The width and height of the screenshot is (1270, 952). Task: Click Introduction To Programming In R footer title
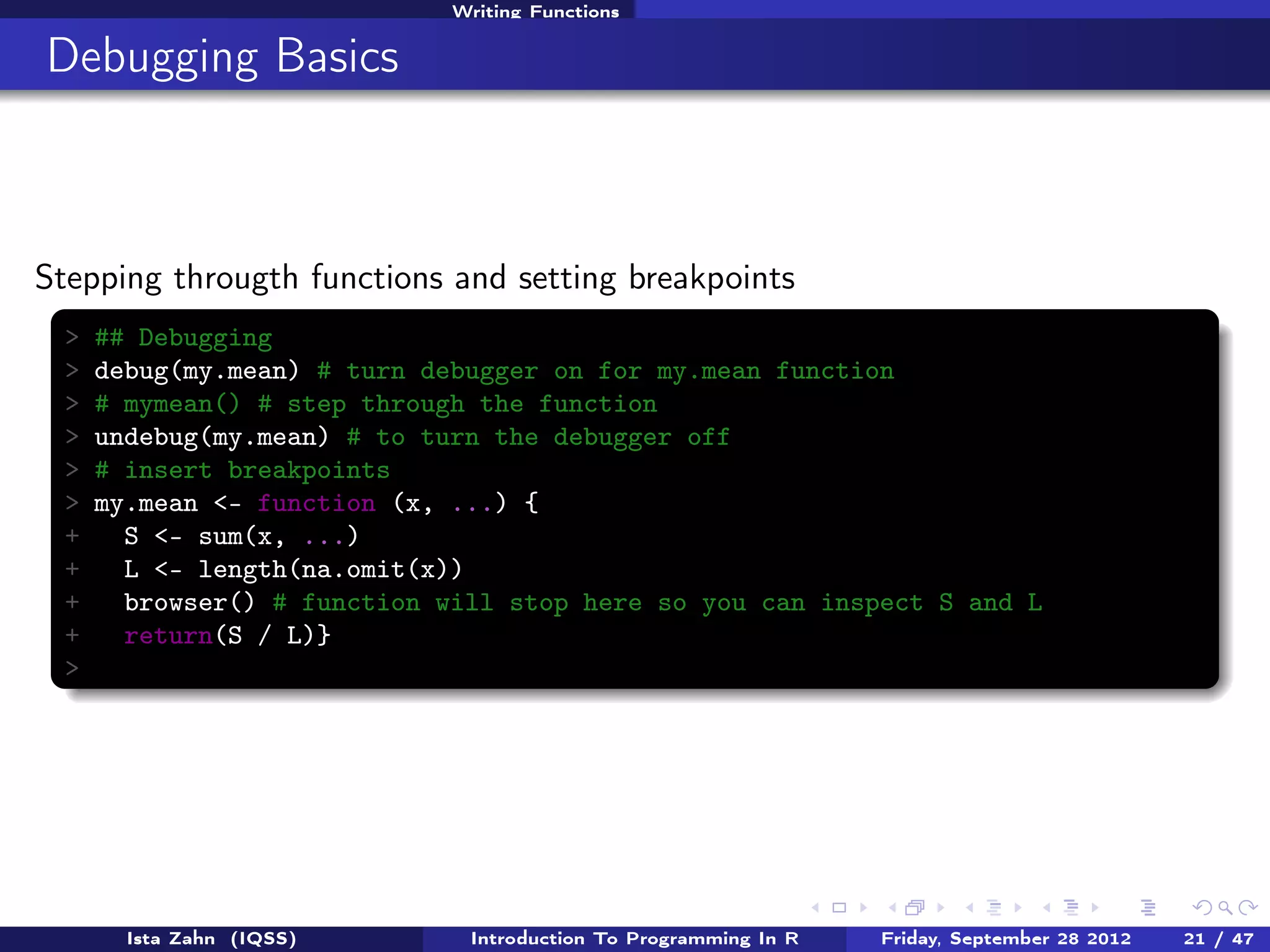tap(634, 938)
